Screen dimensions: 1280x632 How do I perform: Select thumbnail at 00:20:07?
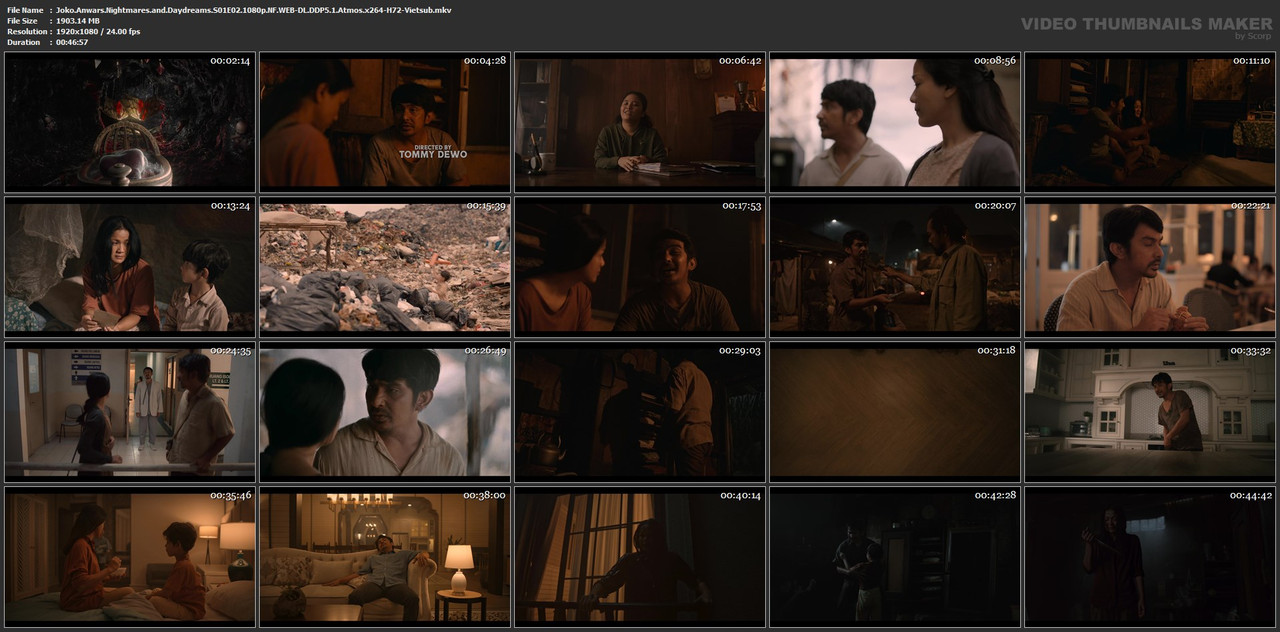(895, 267)
